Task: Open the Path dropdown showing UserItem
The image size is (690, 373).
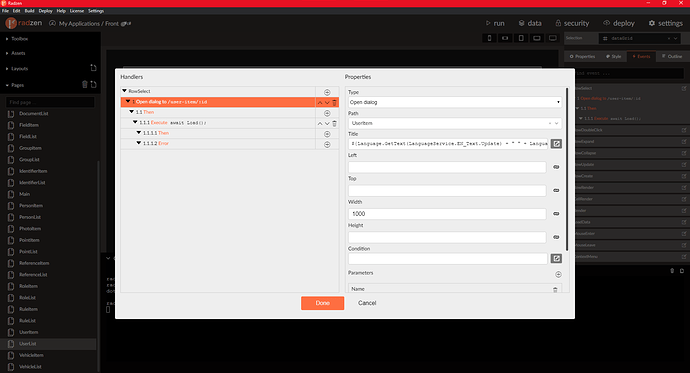Action: (455, 123)
